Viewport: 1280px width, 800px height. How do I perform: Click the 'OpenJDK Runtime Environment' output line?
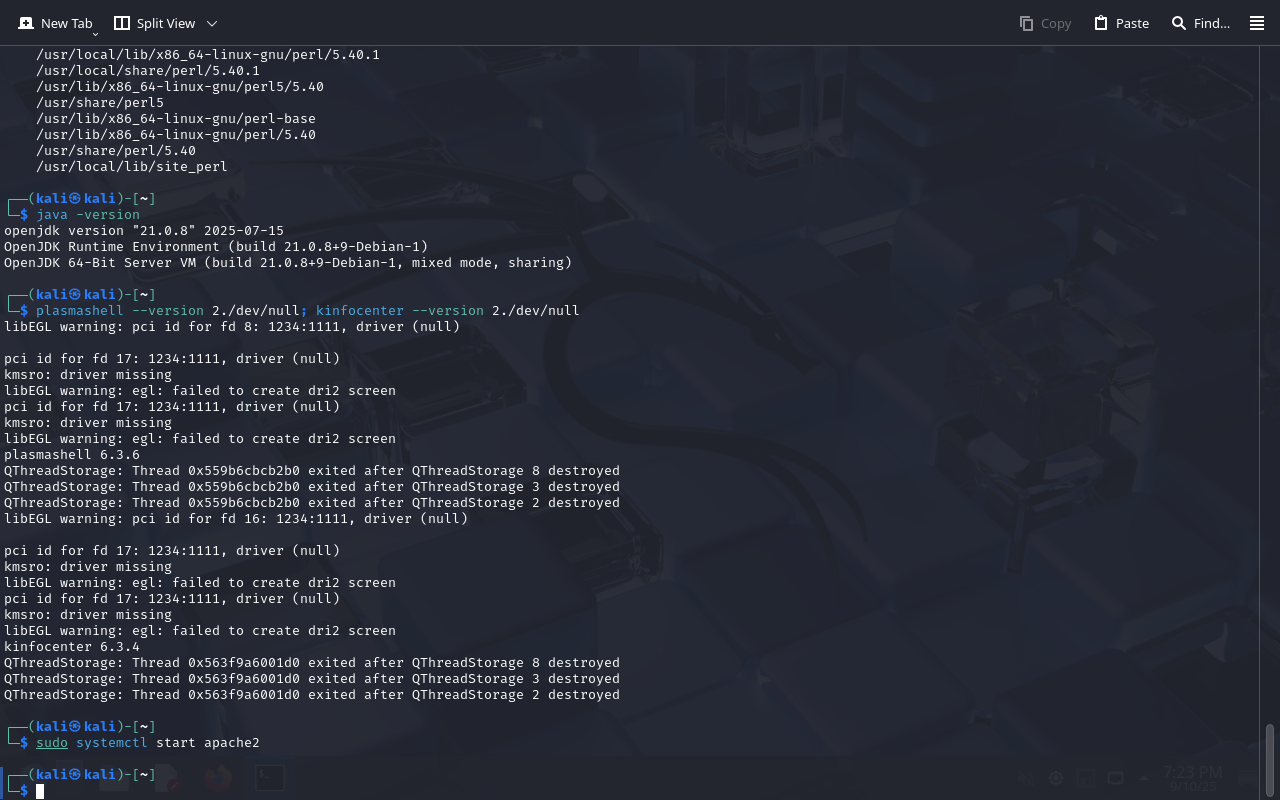pos(216,247)
